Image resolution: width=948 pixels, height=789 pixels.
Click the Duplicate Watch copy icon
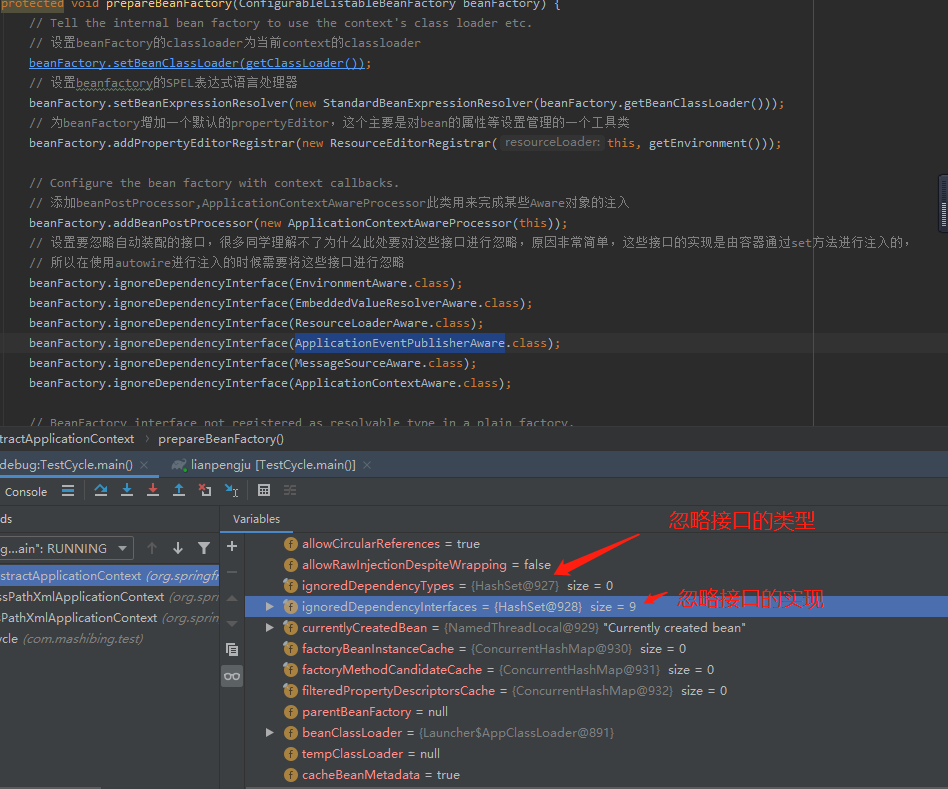pos(232,649)
